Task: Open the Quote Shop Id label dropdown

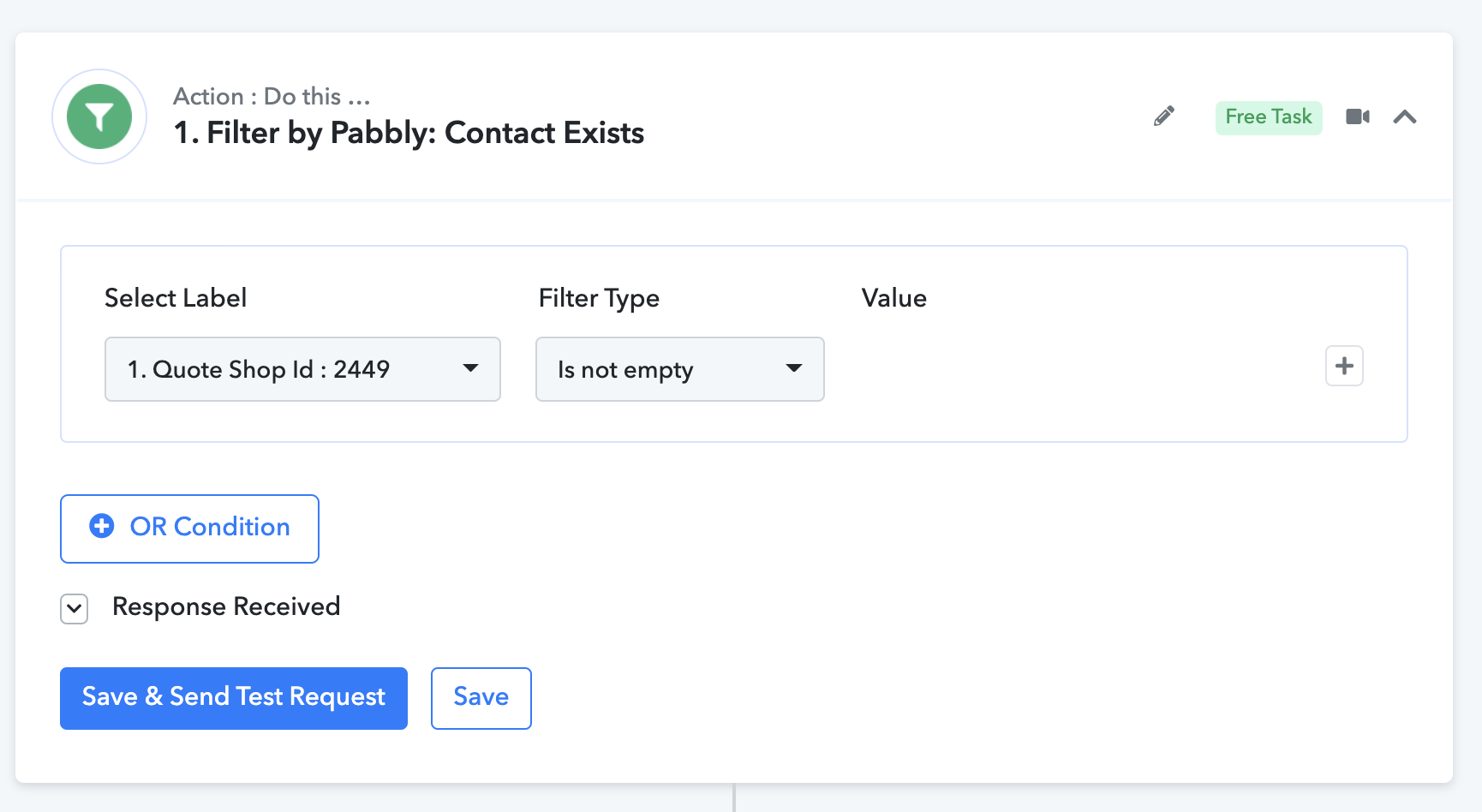Action: pos(302,369)
